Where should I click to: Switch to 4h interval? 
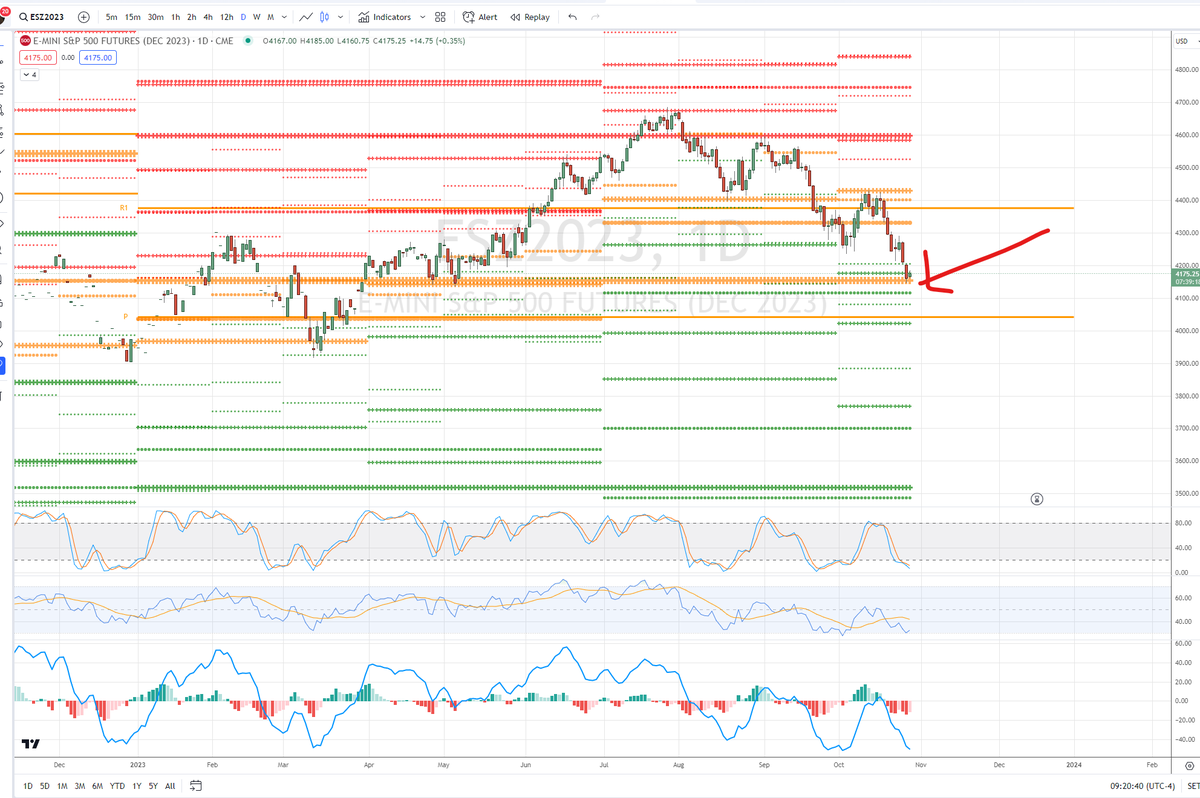click(x=210, y=17)
